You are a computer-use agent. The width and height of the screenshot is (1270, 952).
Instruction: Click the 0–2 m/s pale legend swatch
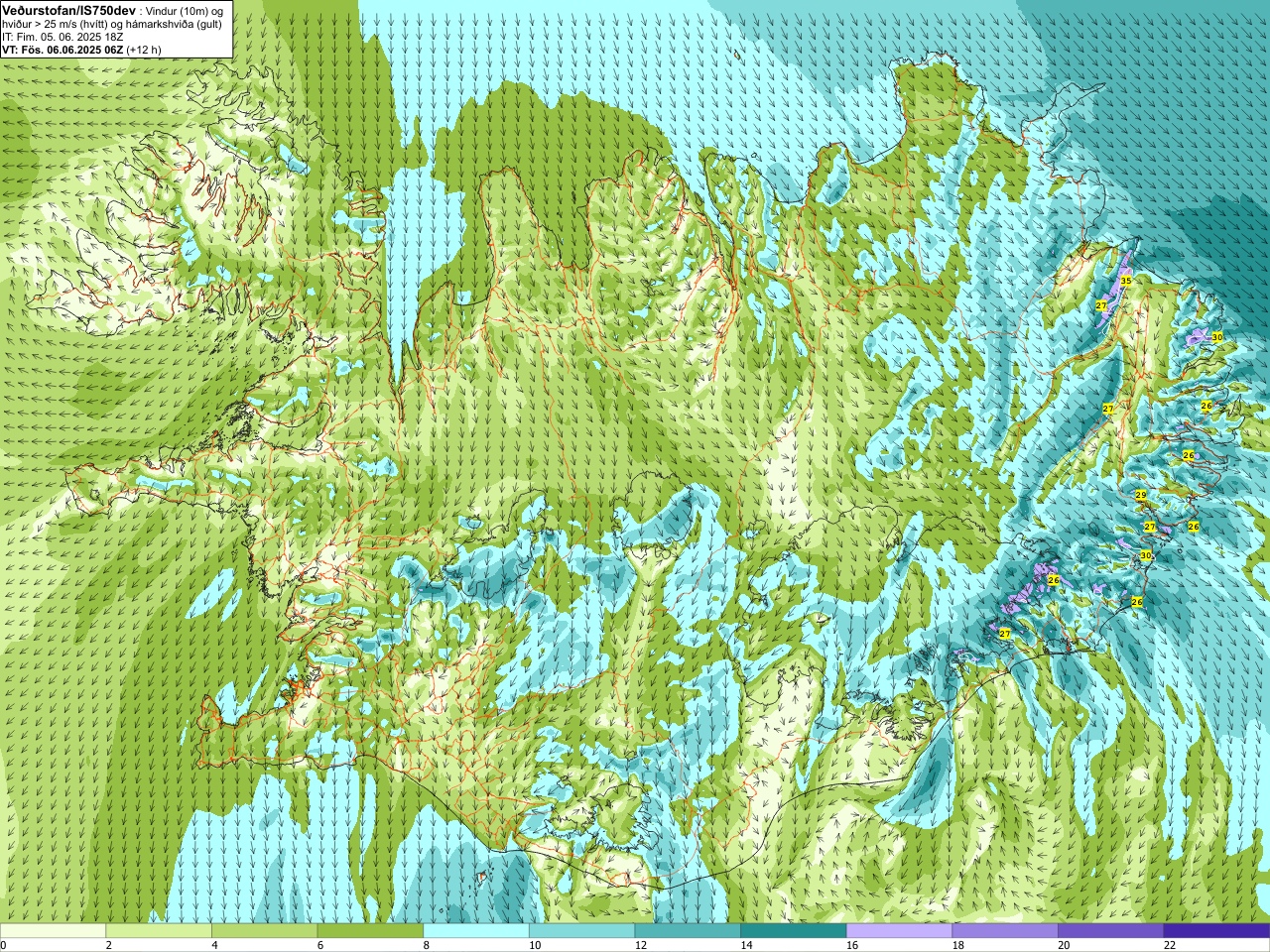pyautogui.click(x=53, y=931)
